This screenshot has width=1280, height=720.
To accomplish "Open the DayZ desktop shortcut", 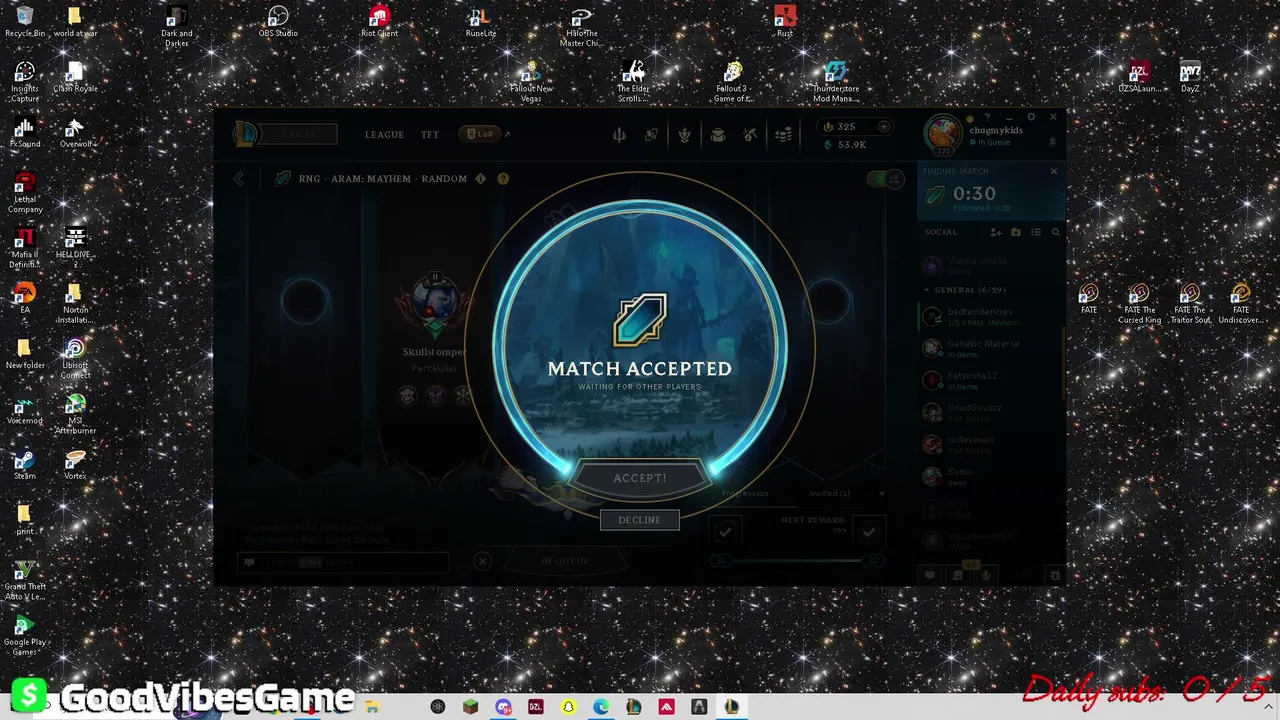I will point(1190,76).
